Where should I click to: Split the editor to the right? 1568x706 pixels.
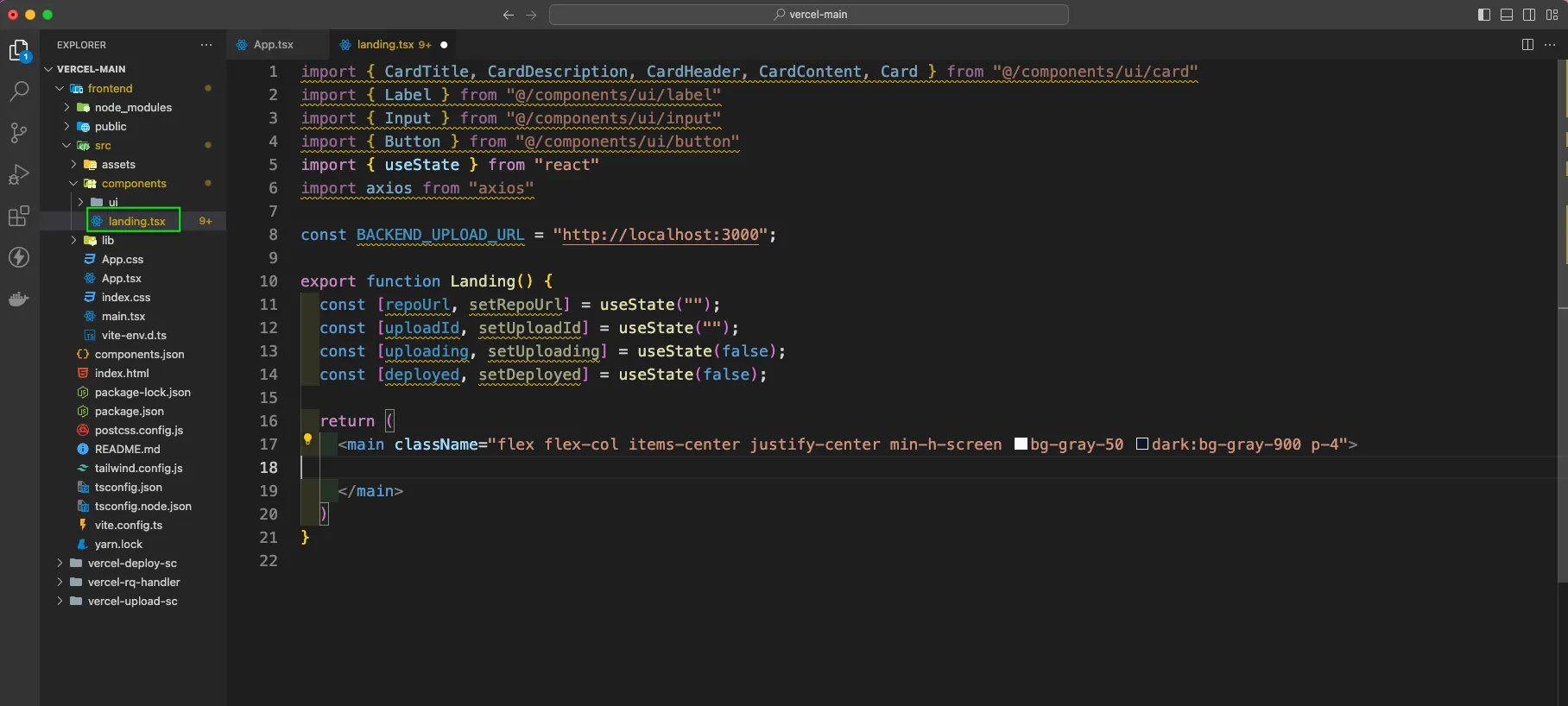click(x=1527, y=45)
